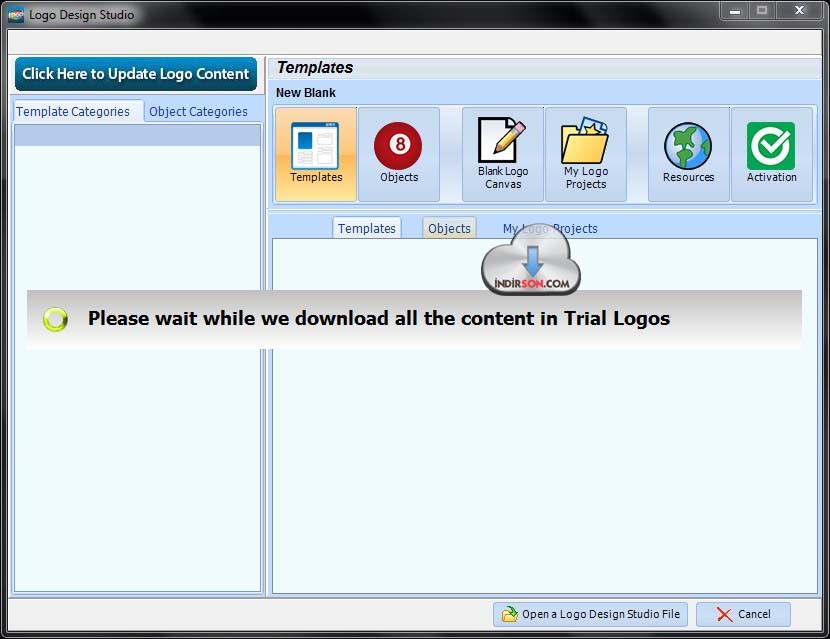The height and width of the screenshot is (639, 830).
Task: Select the lower Templates tab
Action: (x=367, y=228)
